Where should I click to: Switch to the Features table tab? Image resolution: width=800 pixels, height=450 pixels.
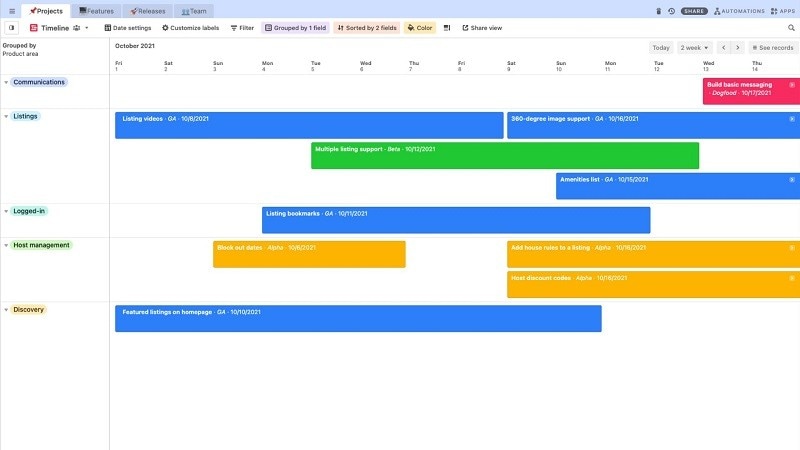[x=96, y=11]
